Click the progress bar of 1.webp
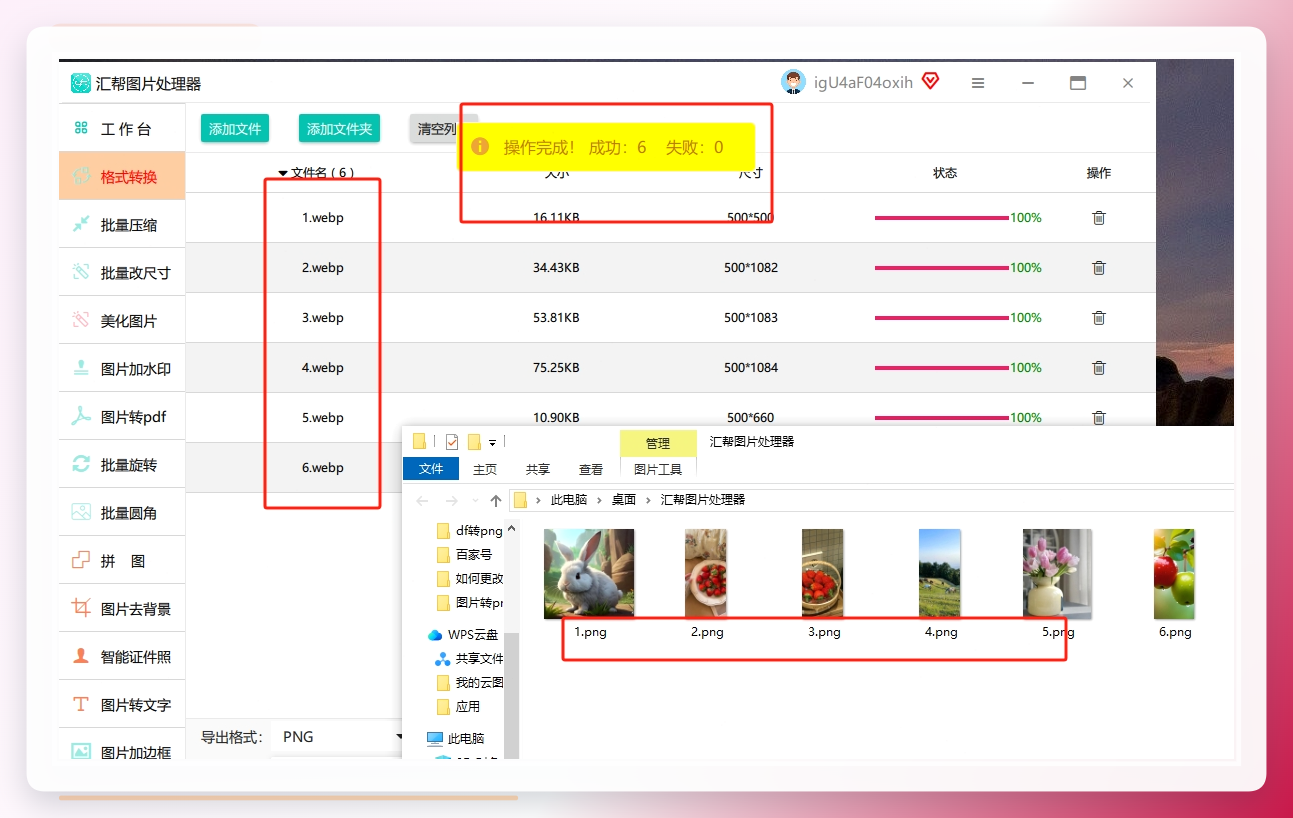This screenshot has width=1293, height=818. (941, 217)
